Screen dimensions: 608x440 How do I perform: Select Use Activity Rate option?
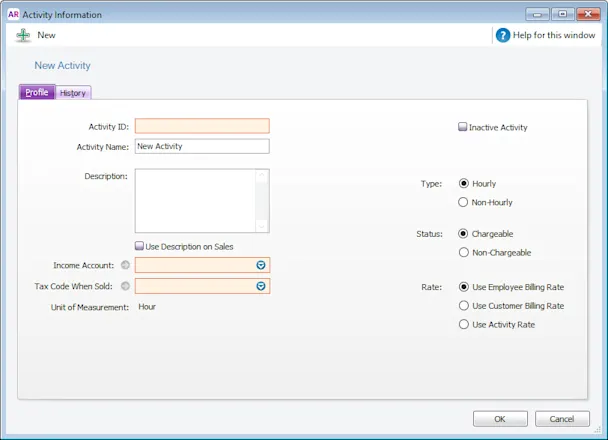[x=464, y=324]
